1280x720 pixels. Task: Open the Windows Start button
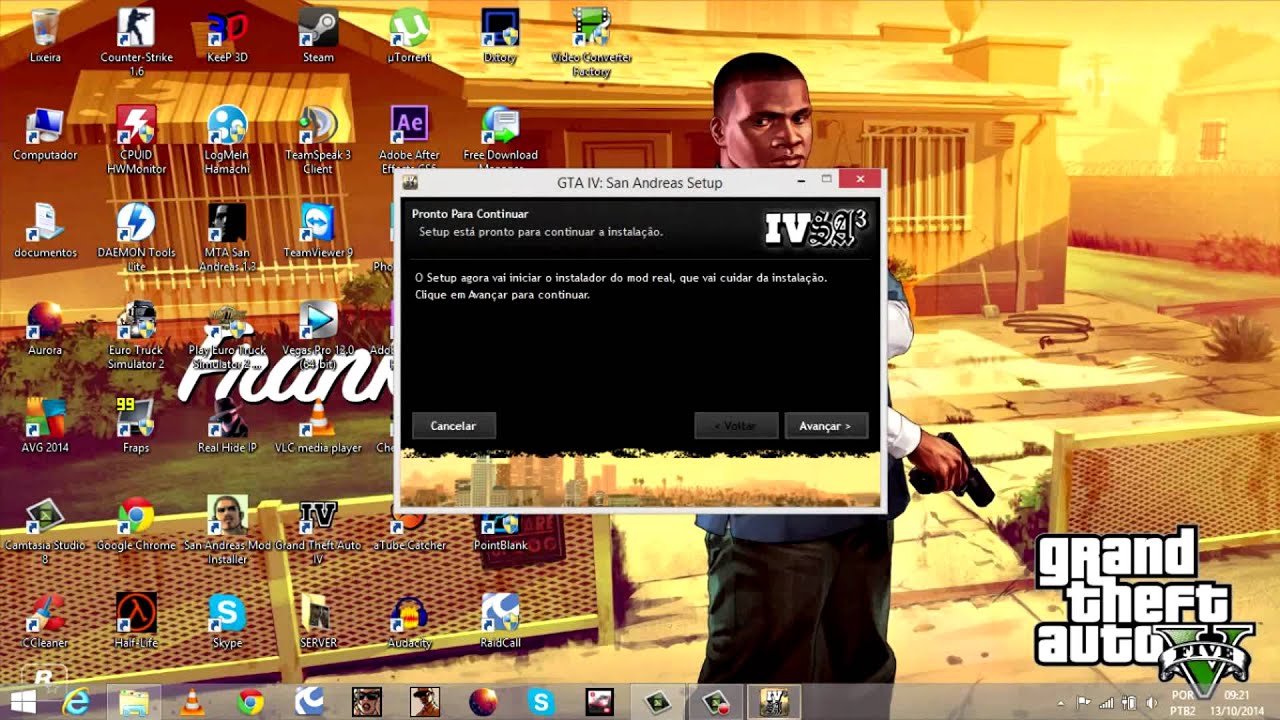[x=23, y=702]
